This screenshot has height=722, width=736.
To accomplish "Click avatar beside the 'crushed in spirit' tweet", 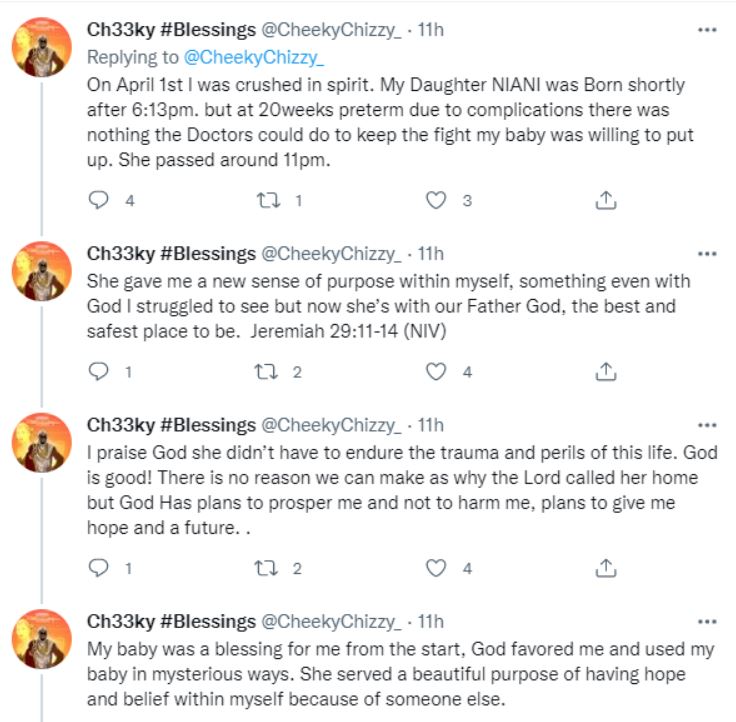I will tap(42, 47).
